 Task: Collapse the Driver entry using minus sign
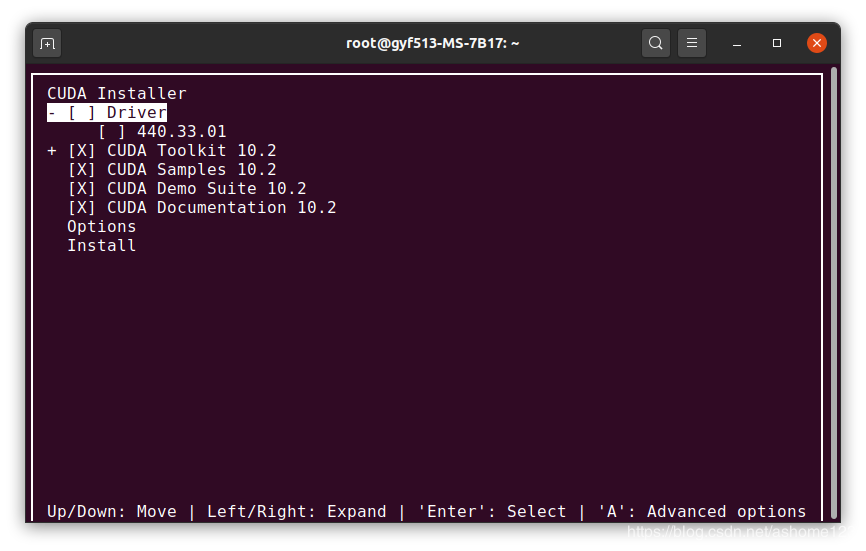(x=52, y=113)
